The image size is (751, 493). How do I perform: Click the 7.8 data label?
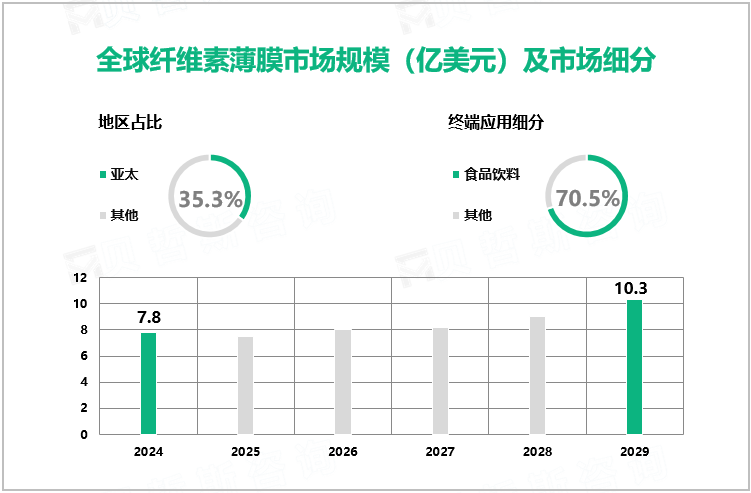(x=149, y=317)
